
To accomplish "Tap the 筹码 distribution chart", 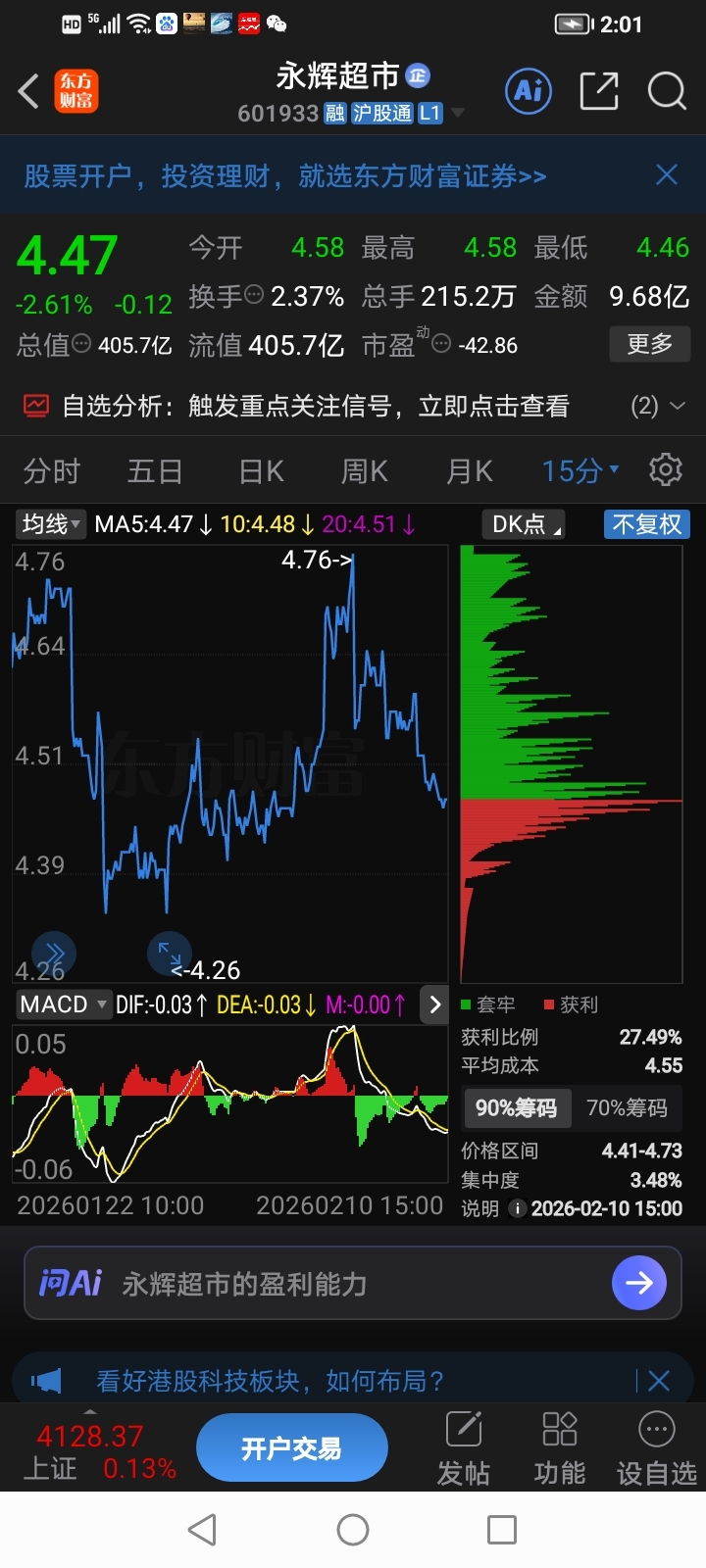I will pyautogui.click(x=571, y=764).
